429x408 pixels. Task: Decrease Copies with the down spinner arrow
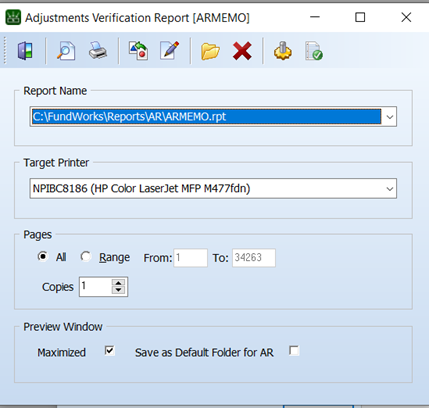(x=118, y=290)
